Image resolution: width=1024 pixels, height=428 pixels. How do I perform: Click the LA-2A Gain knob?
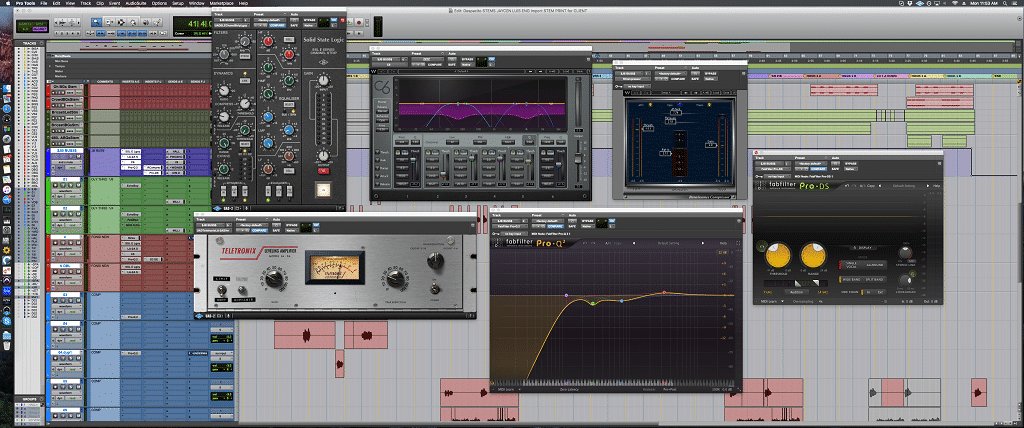[274, 279]
